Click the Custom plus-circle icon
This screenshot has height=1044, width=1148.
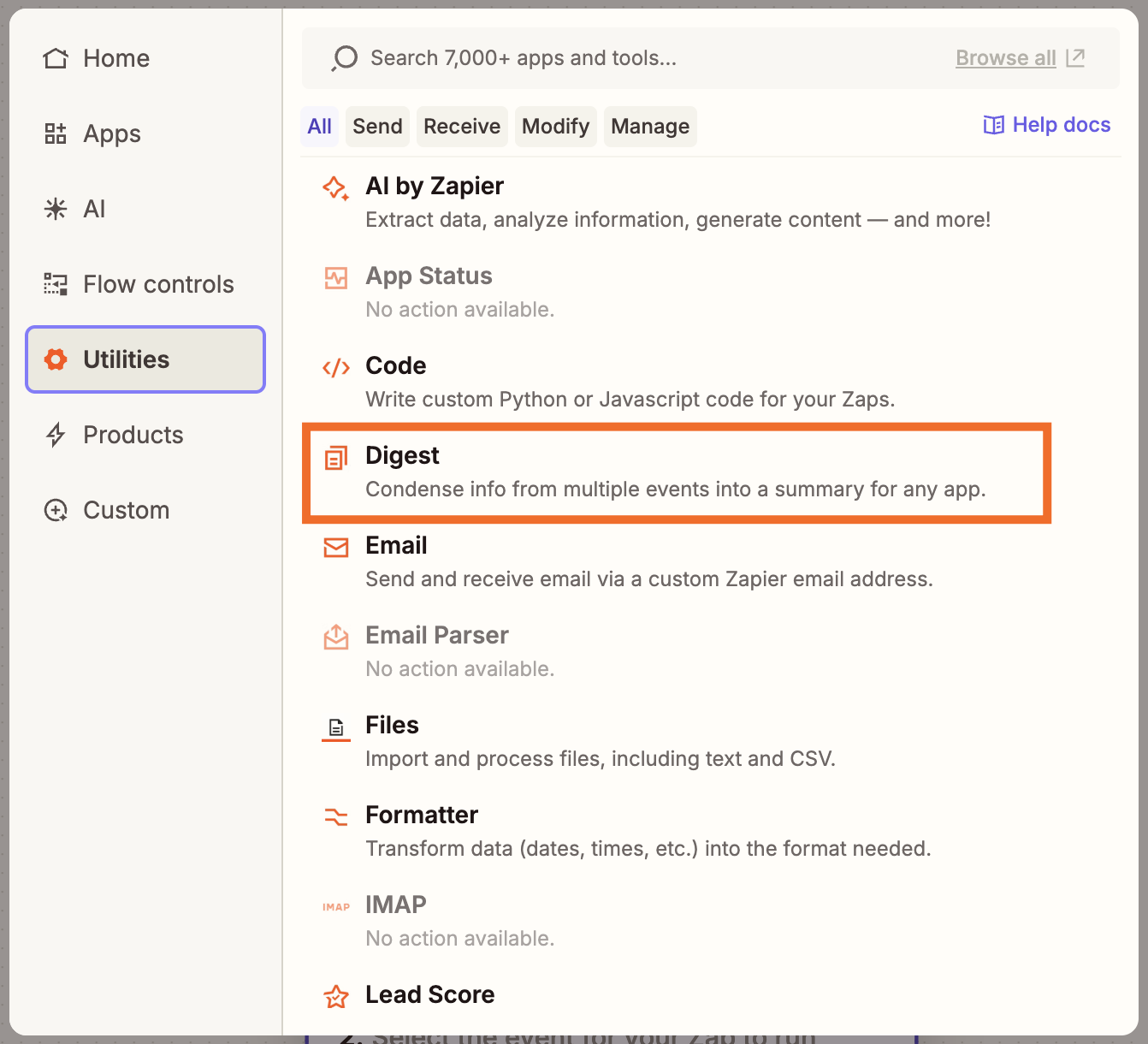[x=56, y=510]
